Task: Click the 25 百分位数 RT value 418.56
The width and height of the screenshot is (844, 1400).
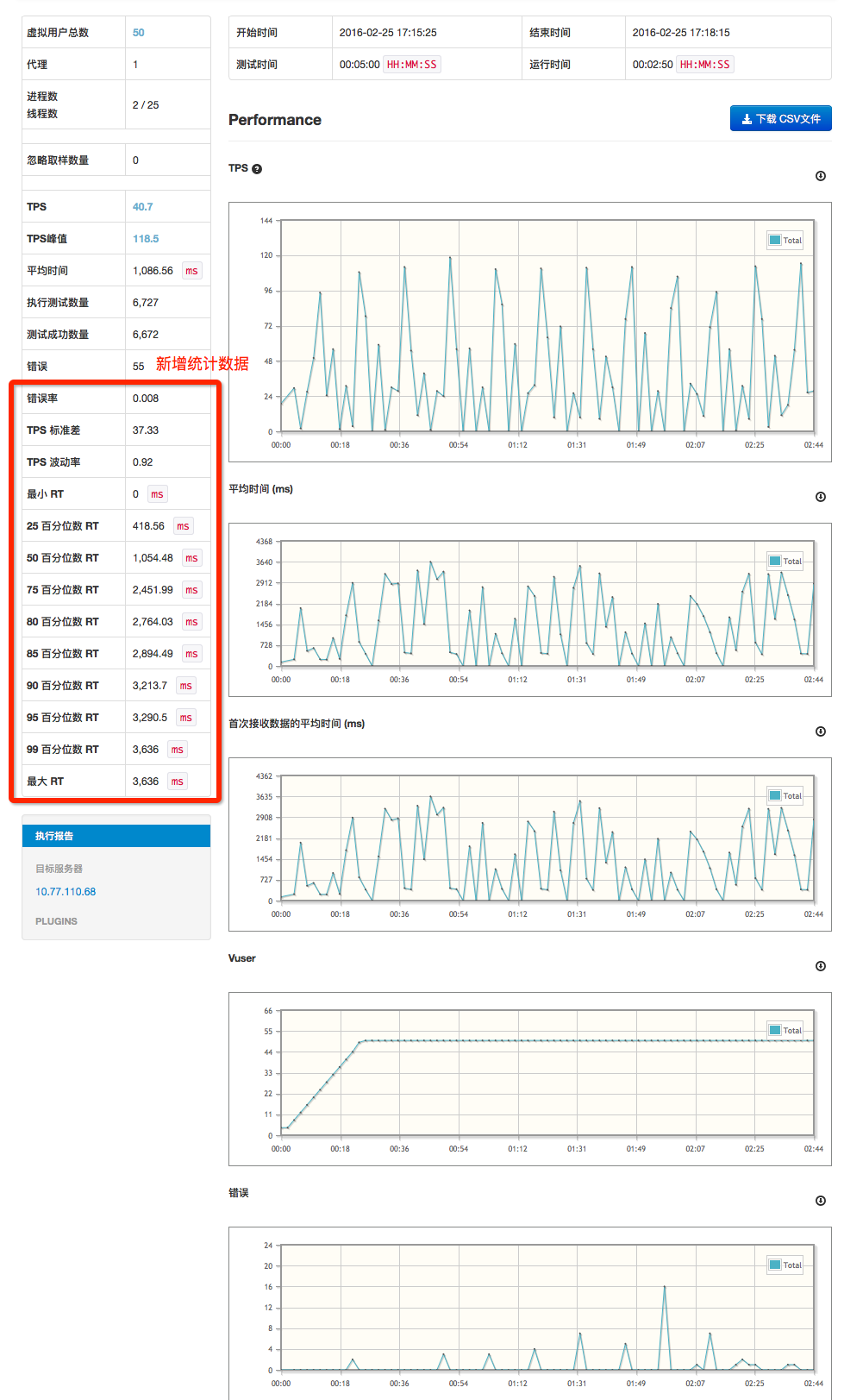Action: point(148,526)
